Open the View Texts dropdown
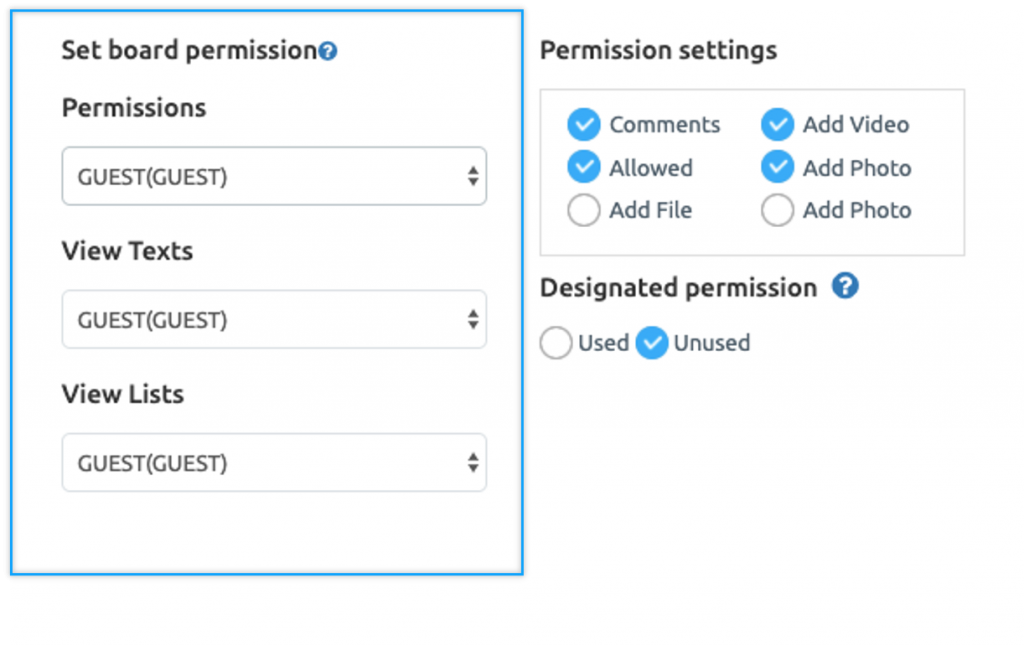 tap(274, 319)
